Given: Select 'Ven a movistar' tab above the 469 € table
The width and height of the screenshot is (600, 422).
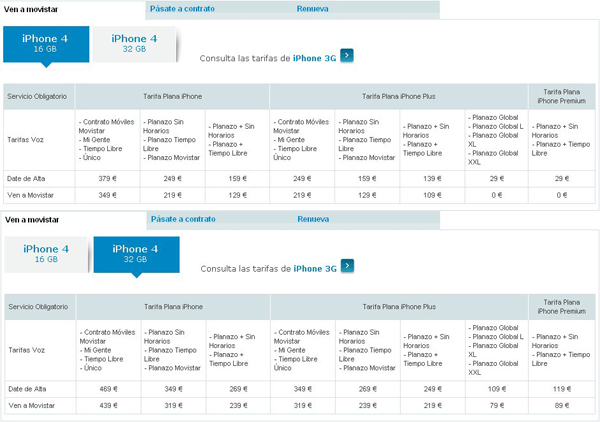Looking at the screenshot, I should (x=32, y=220).
